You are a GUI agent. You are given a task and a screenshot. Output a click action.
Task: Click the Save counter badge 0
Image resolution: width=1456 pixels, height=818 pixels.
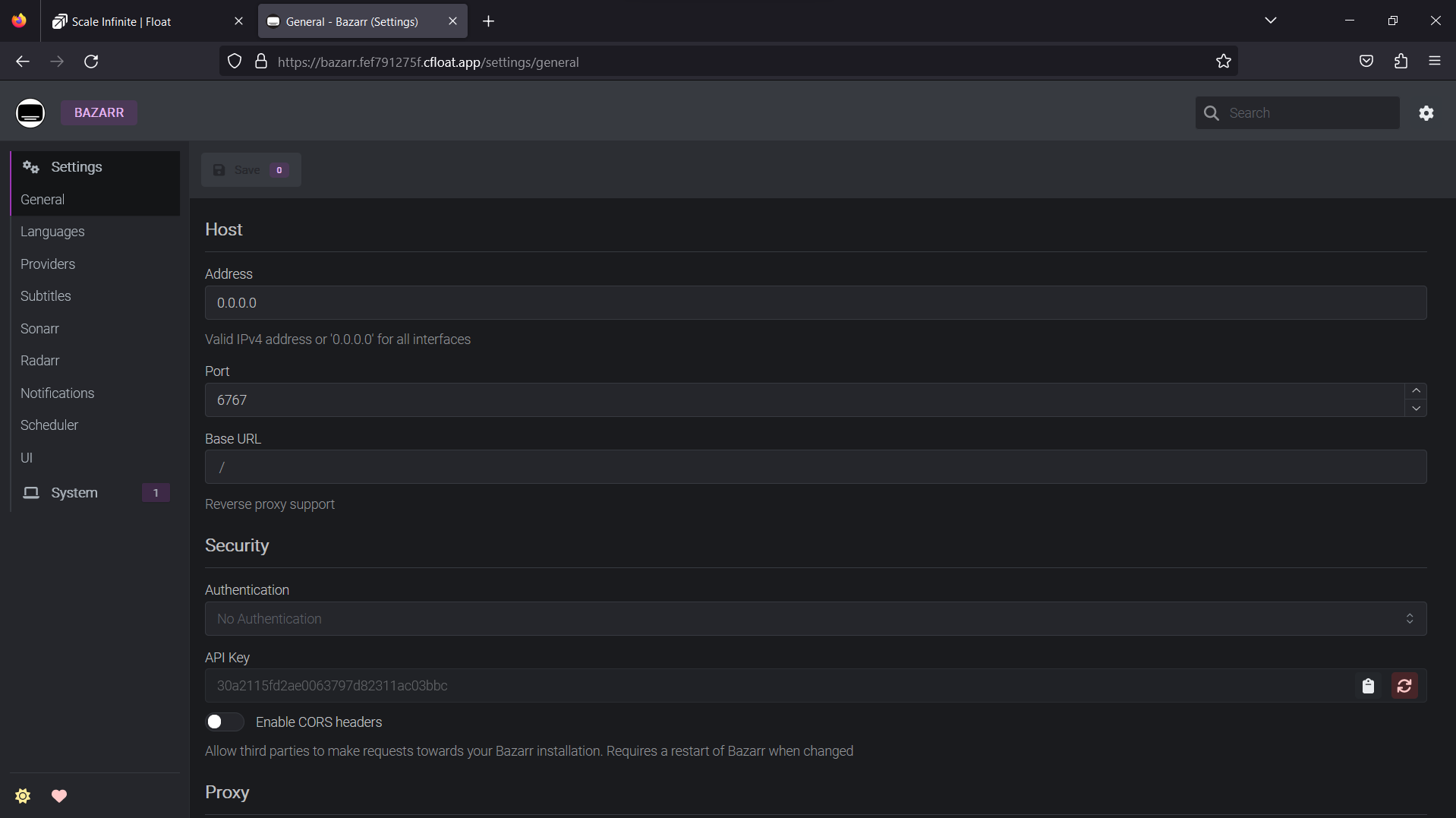click(279, 170)
